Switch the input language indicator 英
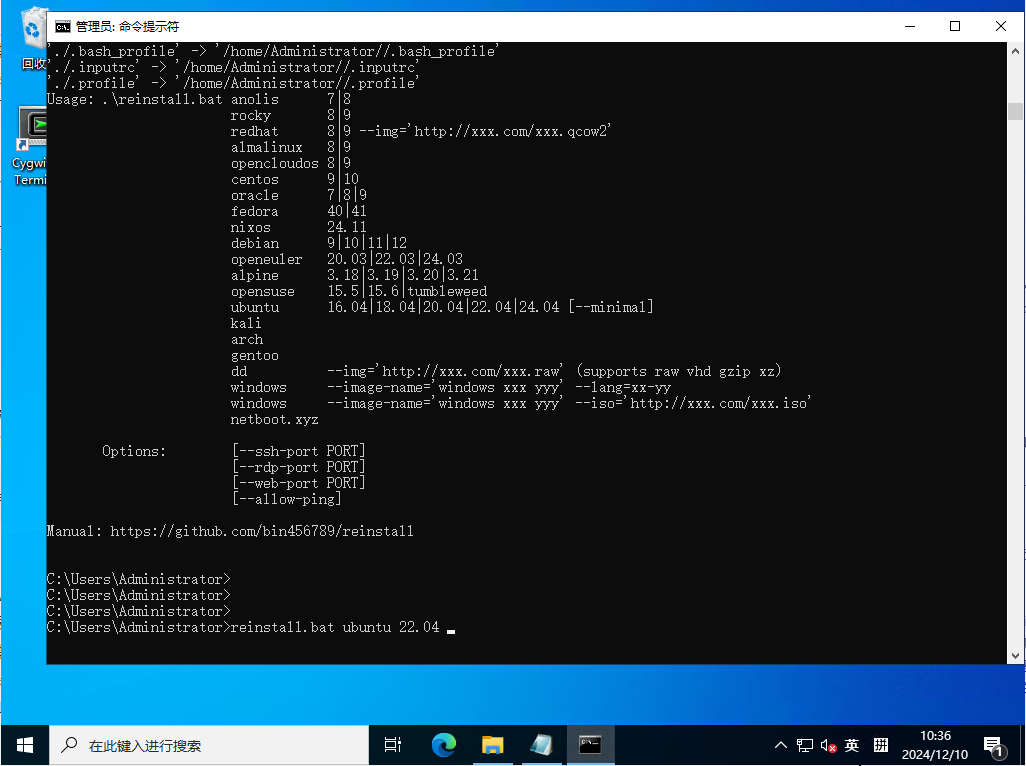This screenshot has height=766, width=1026. (852, 745)
